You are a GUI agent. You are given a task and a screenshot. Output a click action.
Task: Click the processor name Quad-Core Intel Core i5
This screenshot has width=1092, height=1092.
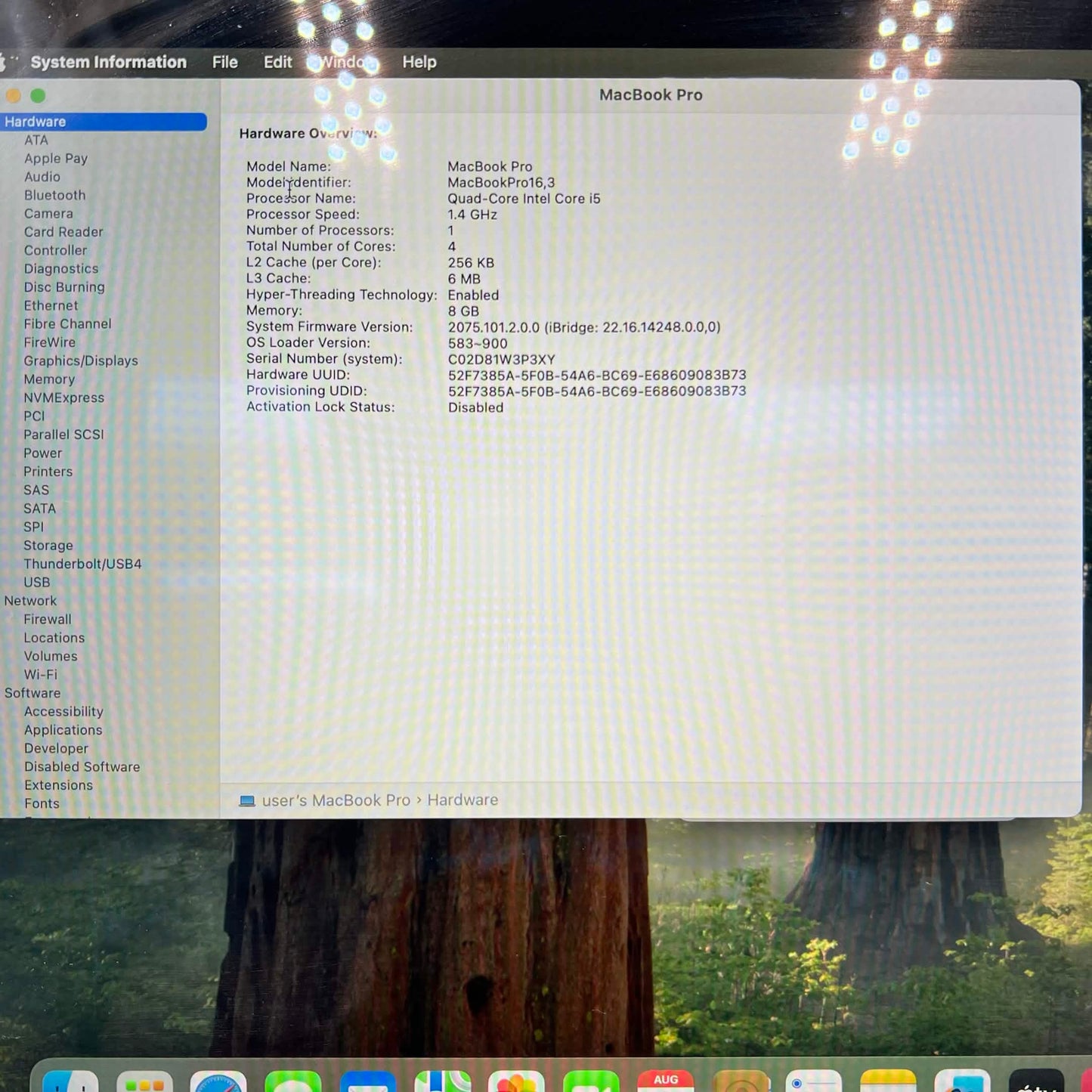(524, 199)
